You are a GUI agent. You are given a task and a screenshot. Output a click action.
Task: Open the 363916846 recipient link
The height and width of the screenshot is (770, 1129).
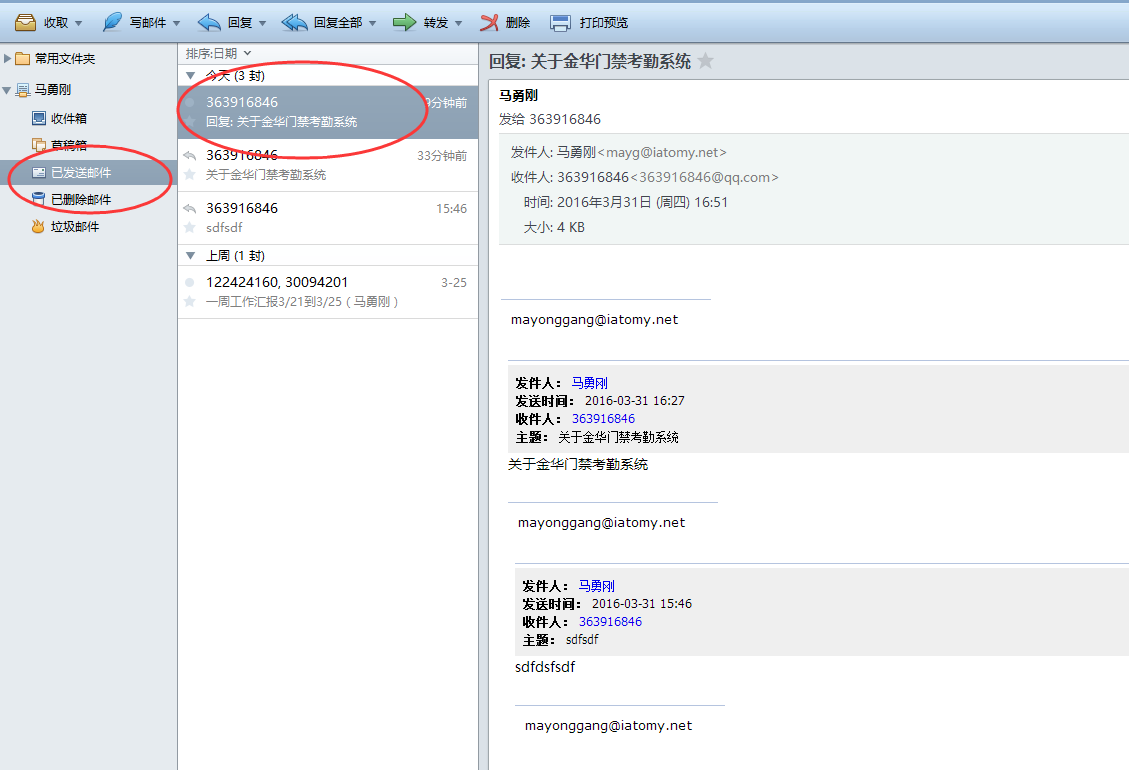pos(604,417)
